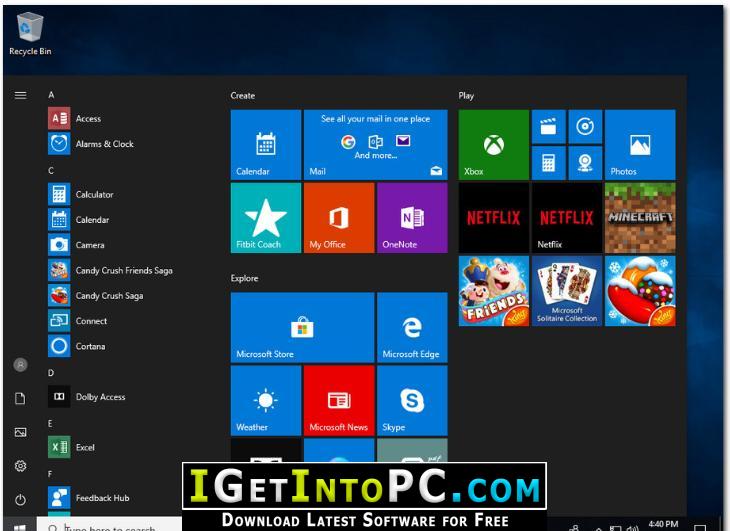This screenshot has height=531, width=730.
Task: Launch the Skype tile
Action: 412,401
